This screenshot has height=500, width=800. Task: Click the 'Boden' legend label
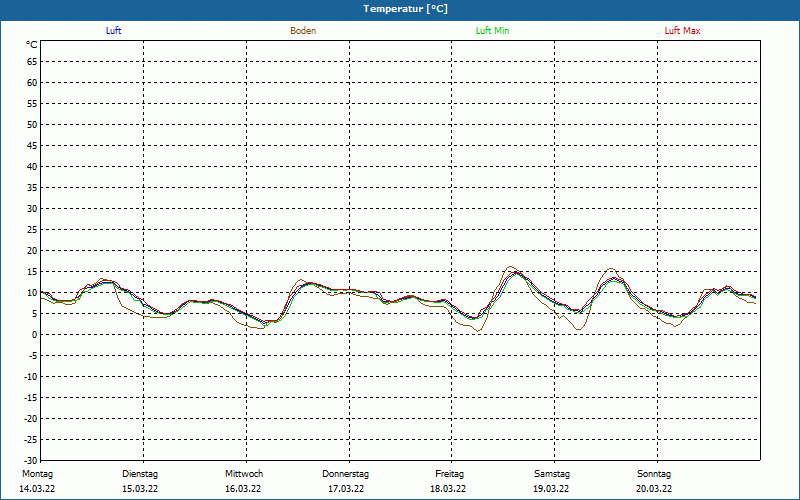(x=303, y=31)
